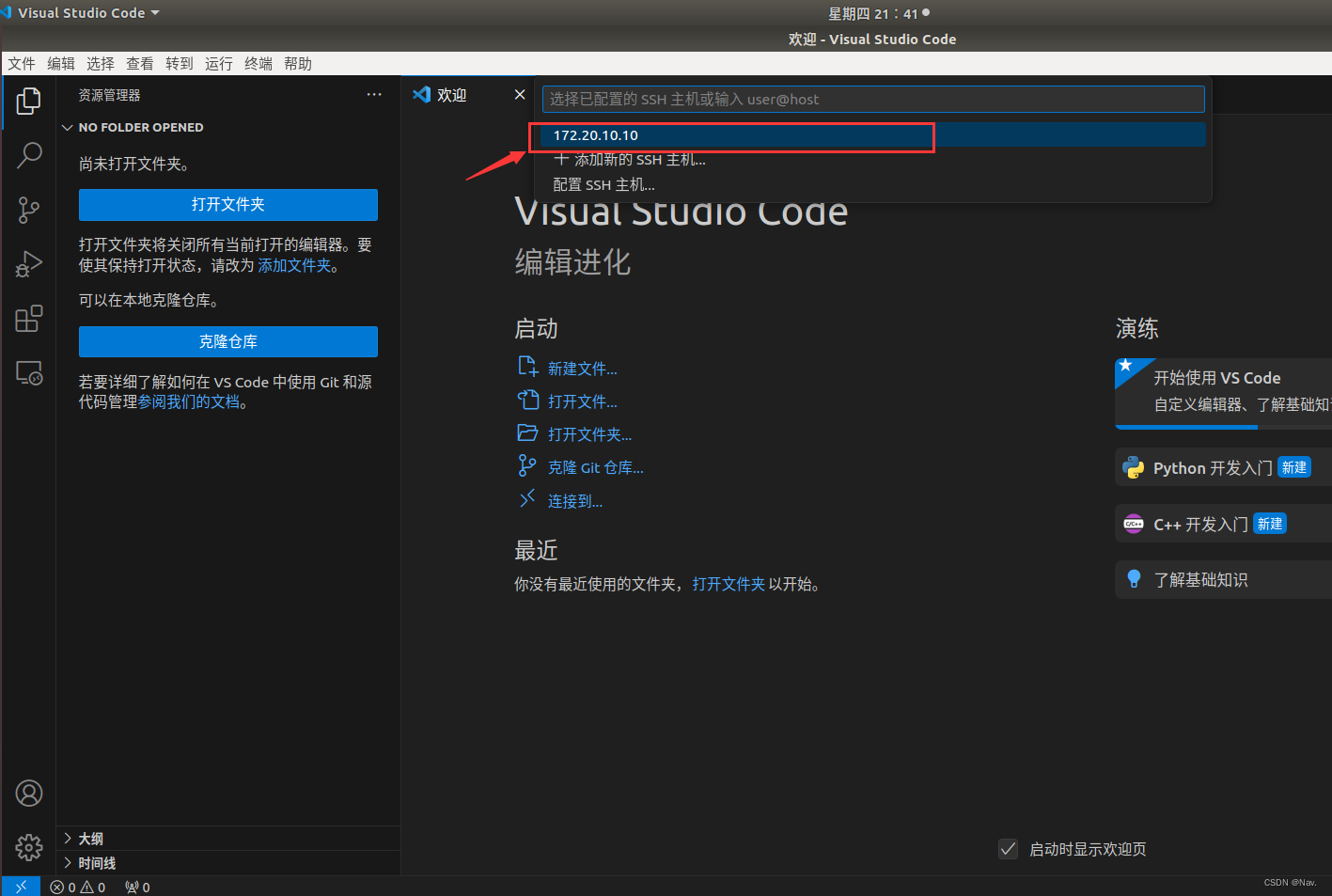The height and width of the screenshot is (896, 1332).
Task: Click the ports forwarded status entry
Action: (x=137, y=887)
